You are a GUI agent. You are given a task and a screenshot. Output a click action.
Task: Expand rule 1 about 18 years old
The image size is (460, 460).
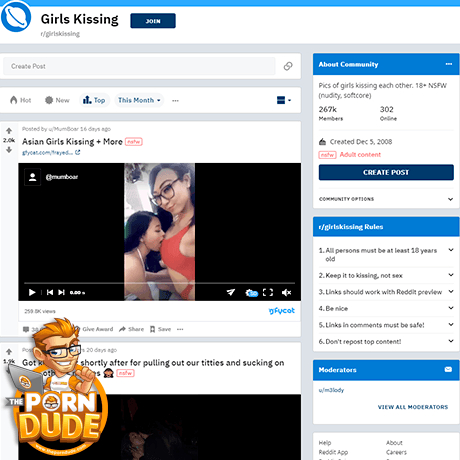tap(386, 254)
